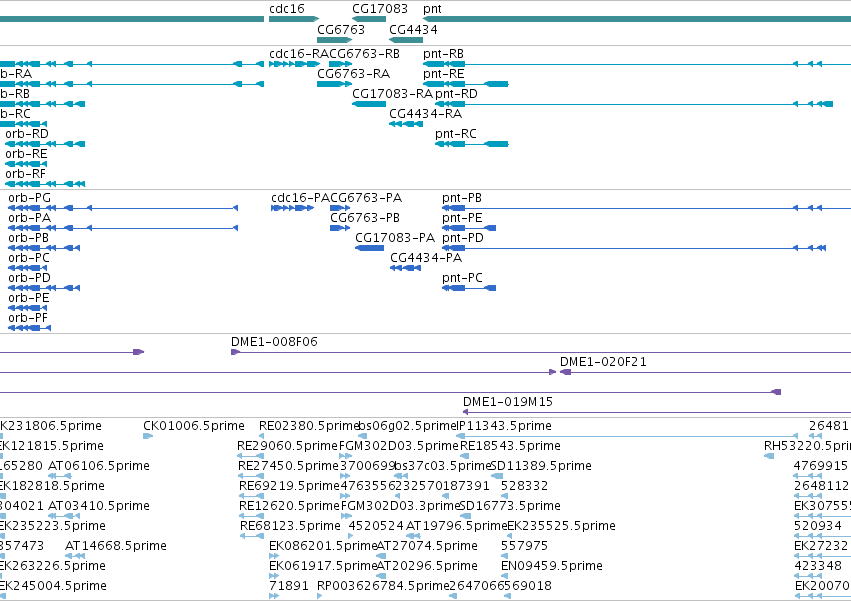The image size is (851, 601).
Task: Open the orb-PG protein label
Action: (x=29, y=198)
